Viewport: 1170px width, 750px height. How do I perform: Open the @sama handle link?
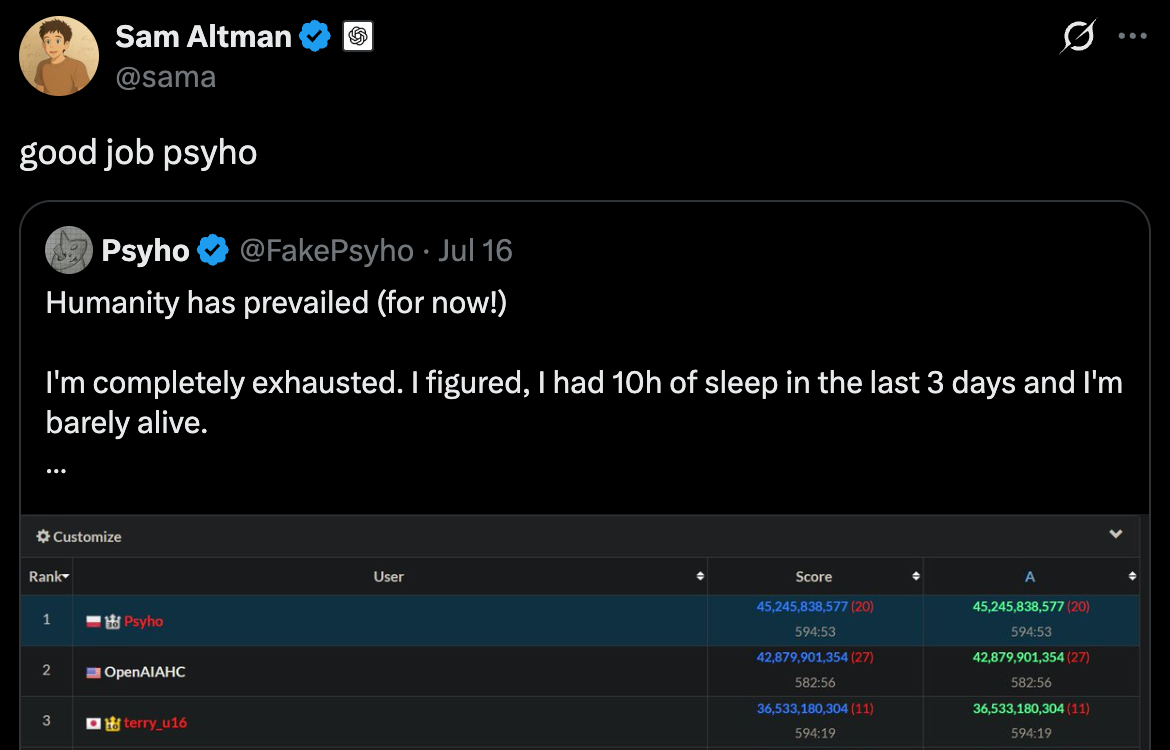[165, 77]
